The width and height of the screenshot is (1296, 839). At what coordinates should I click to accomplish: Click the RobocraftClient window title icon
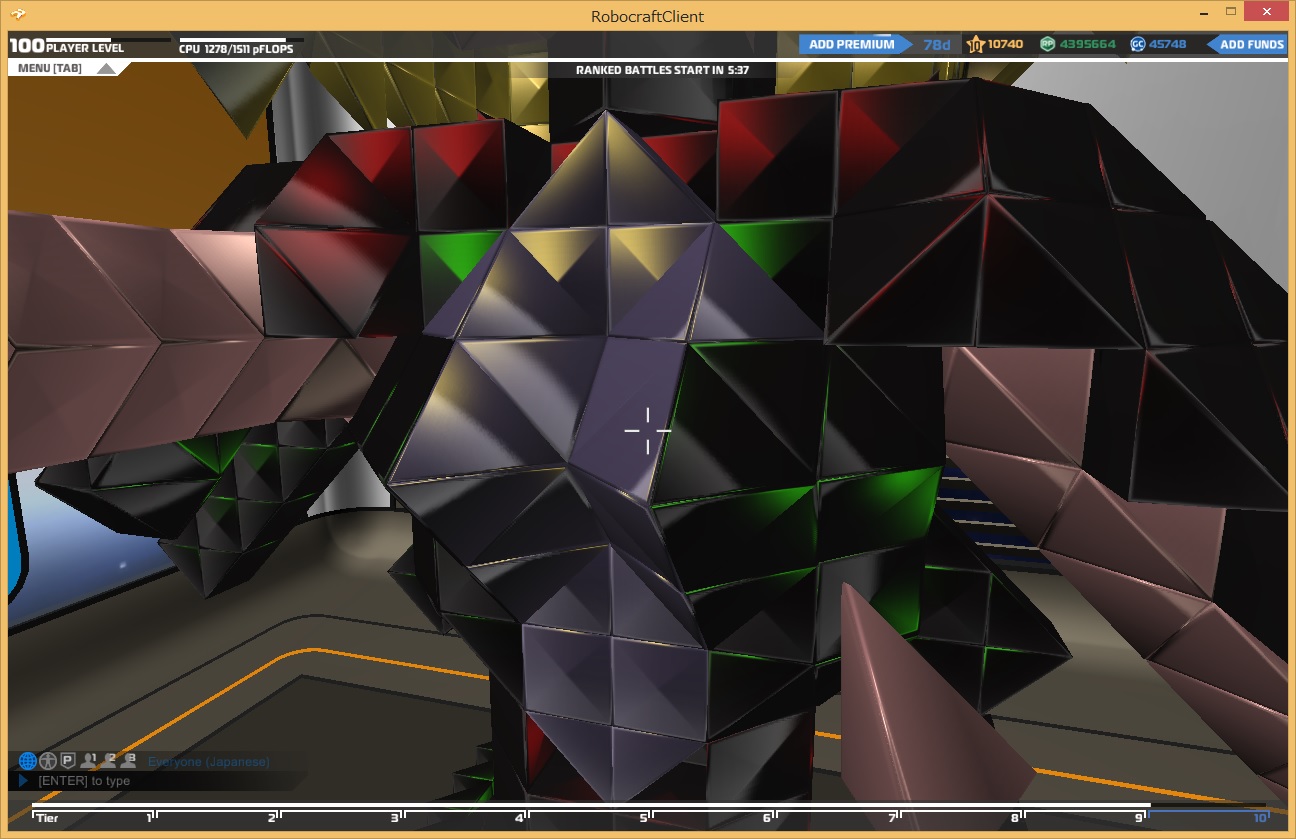(19, 14)
